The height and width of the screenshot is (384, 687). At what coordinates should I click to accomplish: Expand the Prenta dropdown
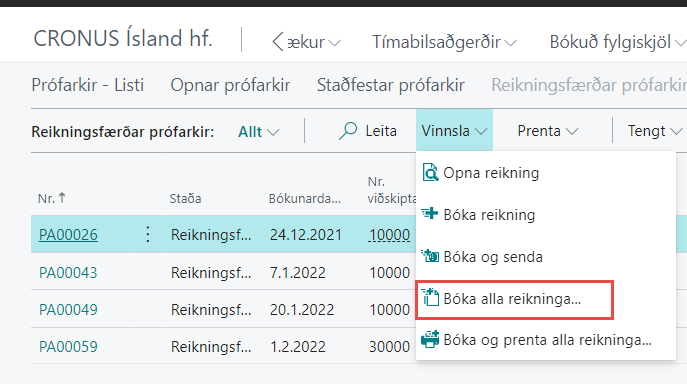coord(548,131)
